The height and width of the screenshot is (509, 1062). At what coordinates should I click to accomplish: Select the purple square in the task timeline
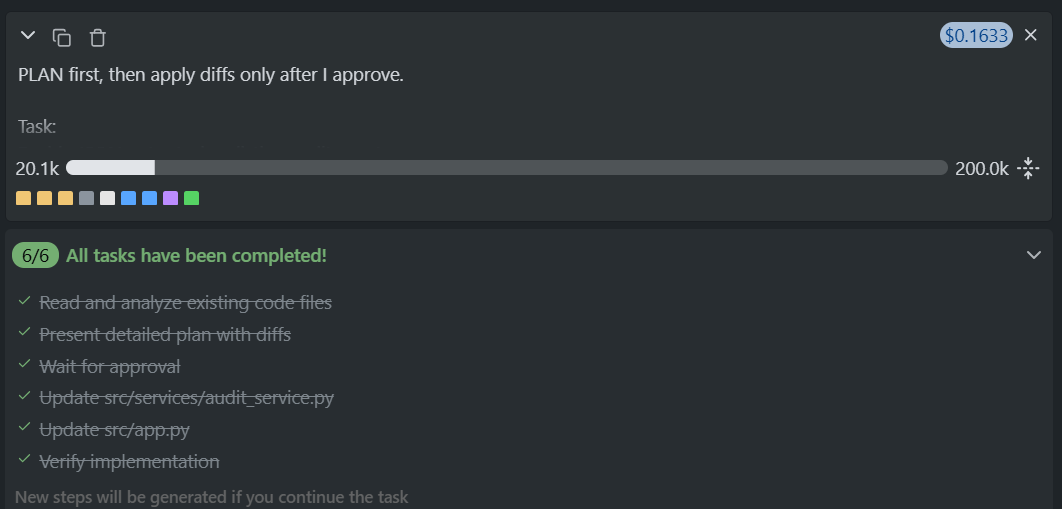(x=170, y=198)
